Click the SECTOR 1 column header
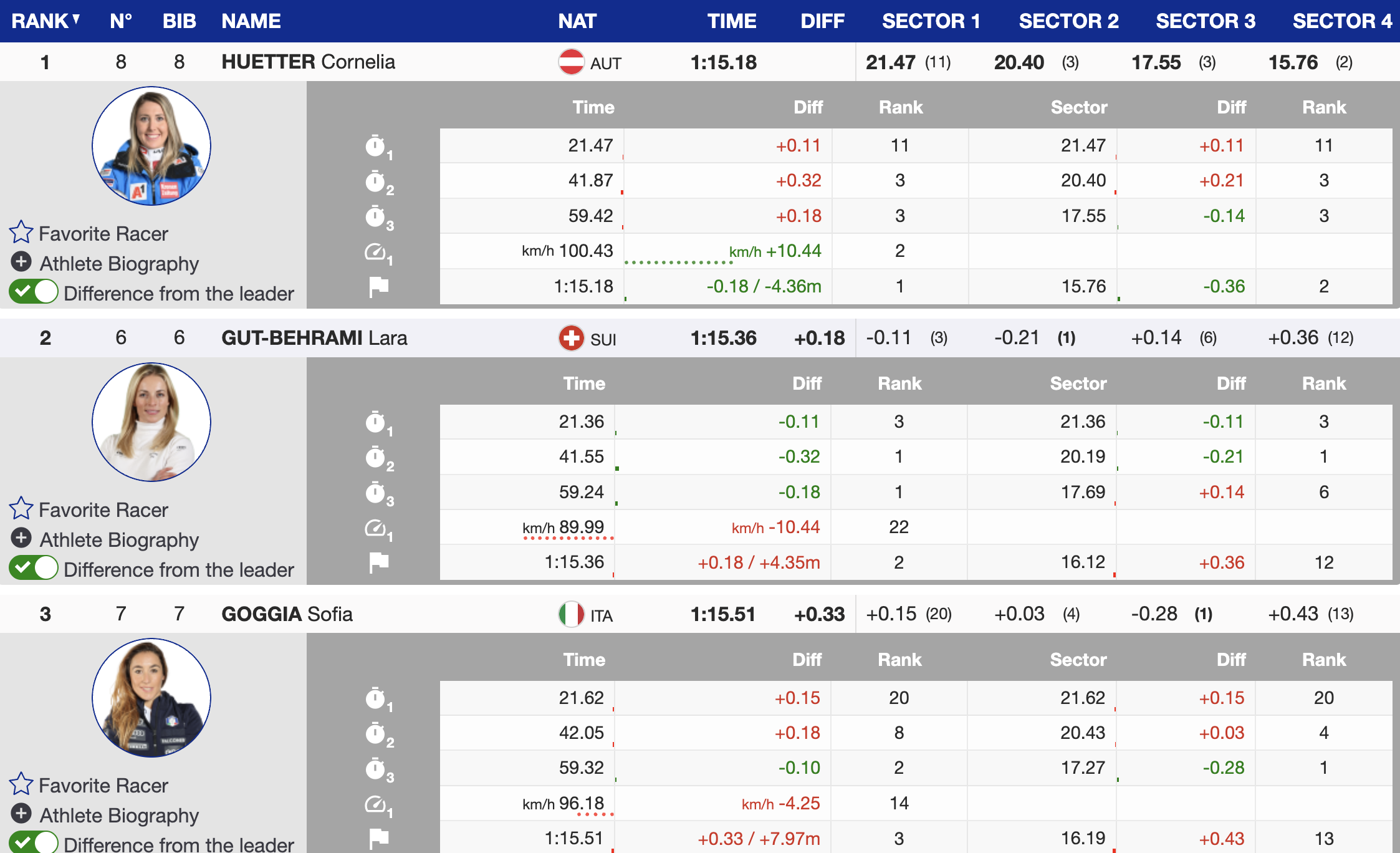1400x853 pixels. click(931, 21)
